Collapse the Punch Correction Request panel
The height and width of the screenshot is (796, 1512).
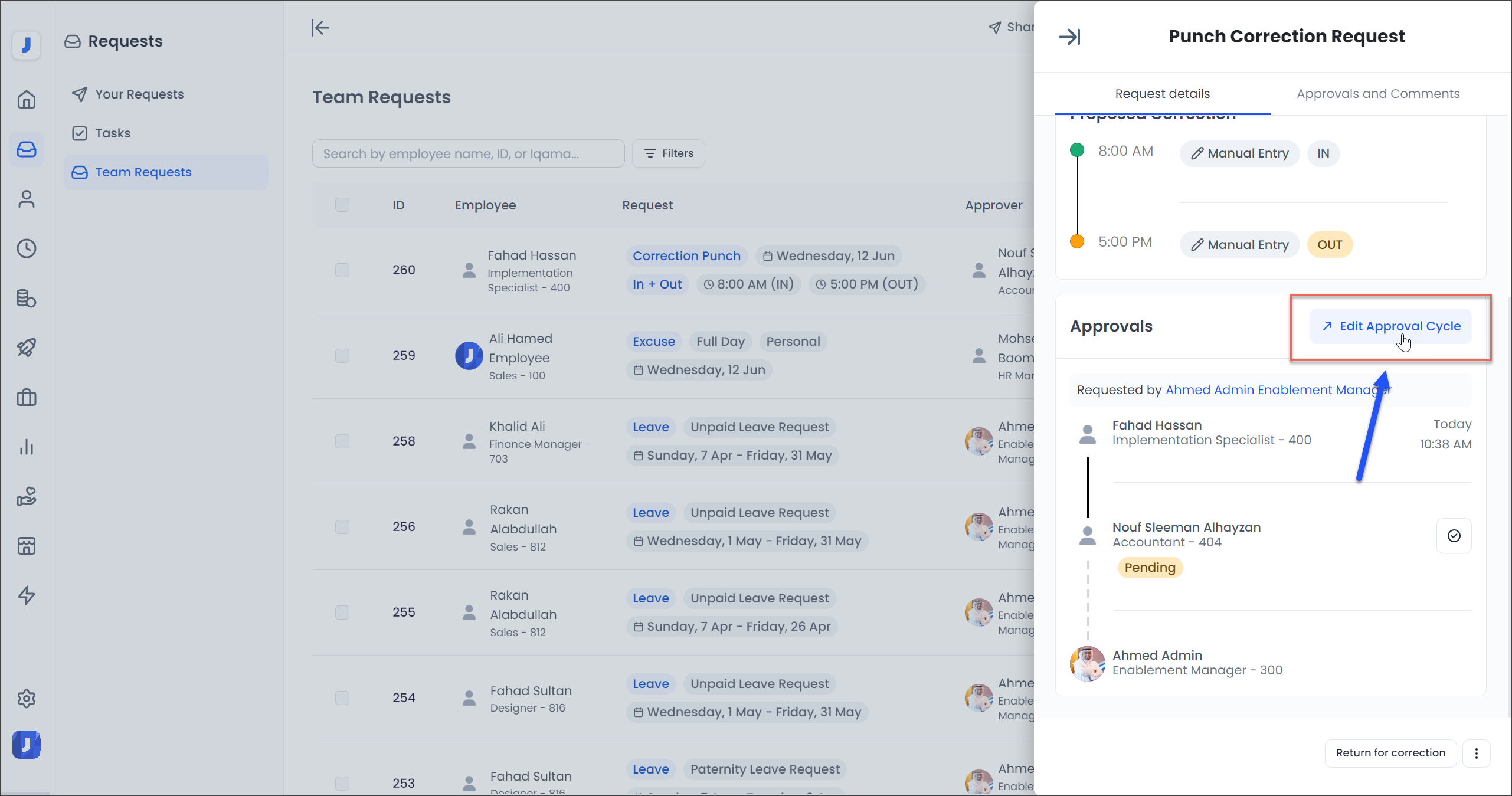tap(1069, 37)
